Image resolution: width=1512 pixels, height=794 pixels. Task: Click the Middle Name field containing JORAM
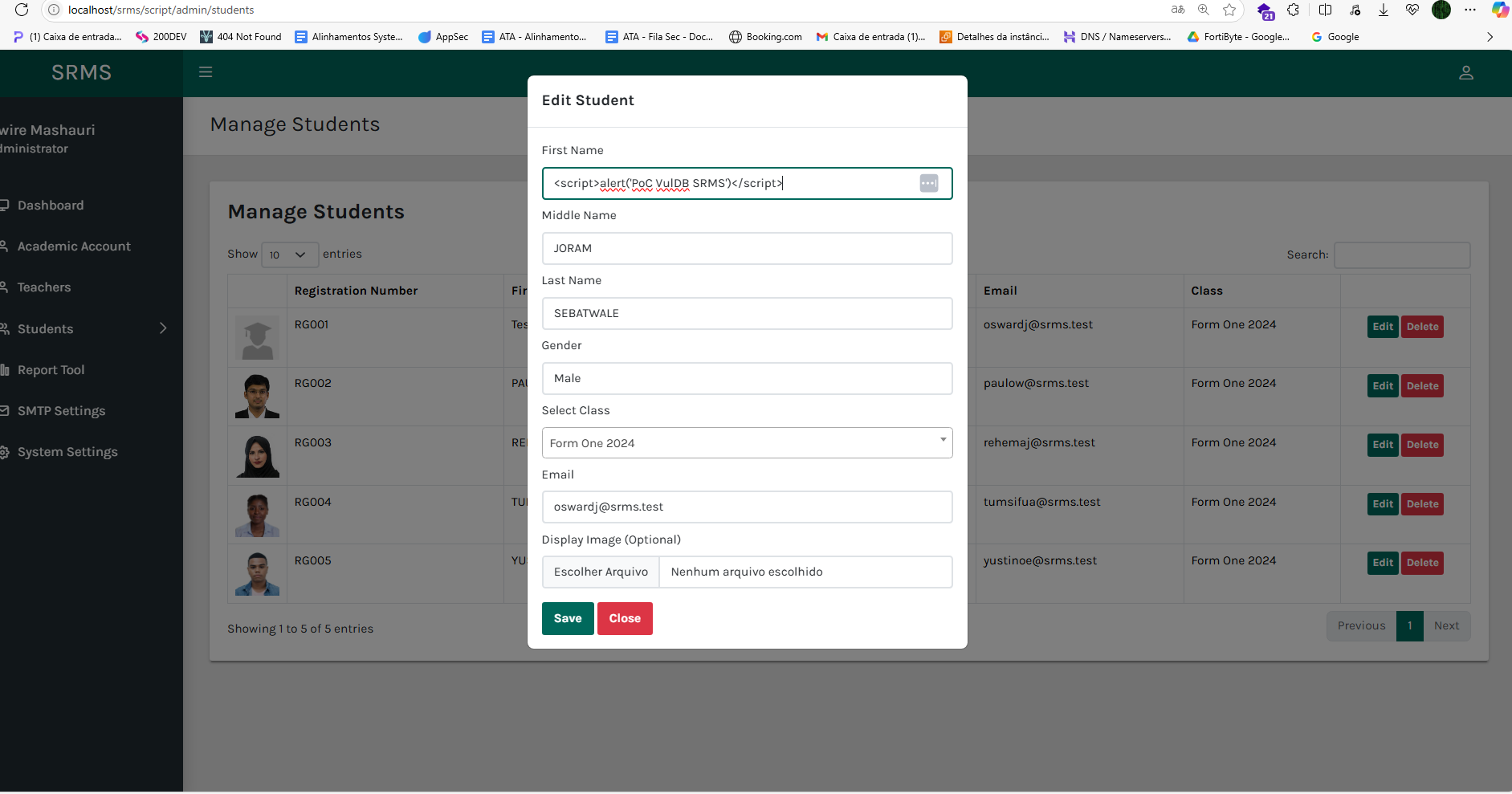(747, 248)
